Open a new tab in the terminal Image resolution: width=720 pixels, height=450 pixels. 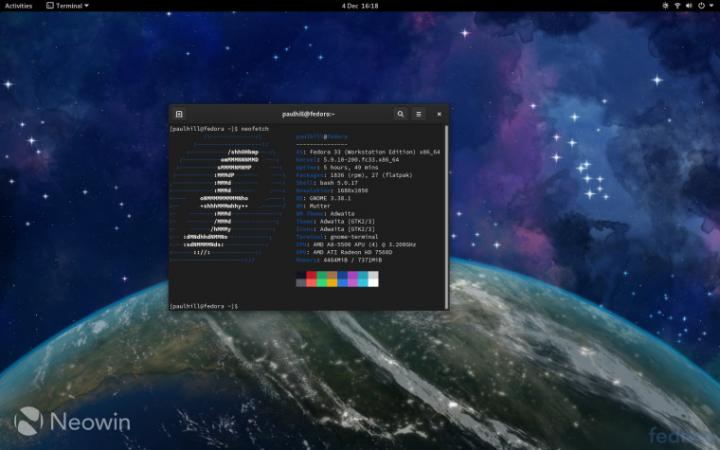[179, 114]
